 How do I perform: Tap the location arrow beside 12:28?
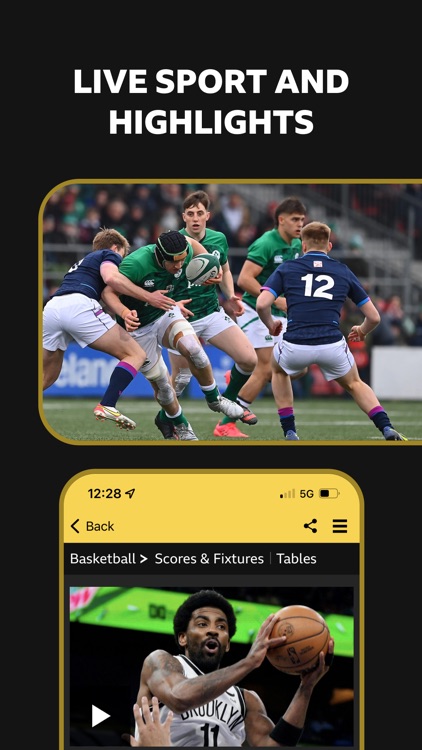(130, 494)
